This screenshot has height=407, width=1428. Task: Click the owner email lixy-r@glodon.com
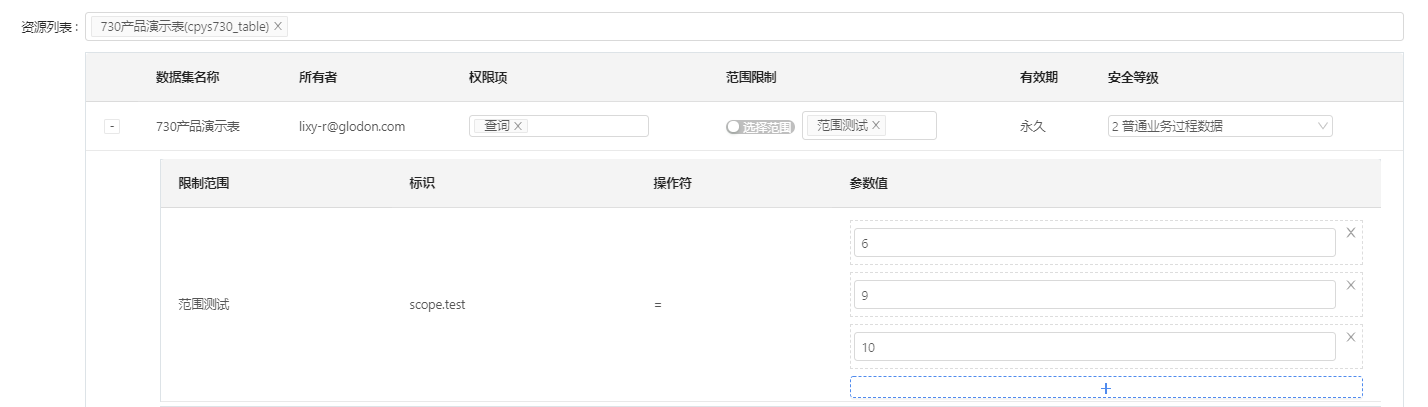coord(351,127)
